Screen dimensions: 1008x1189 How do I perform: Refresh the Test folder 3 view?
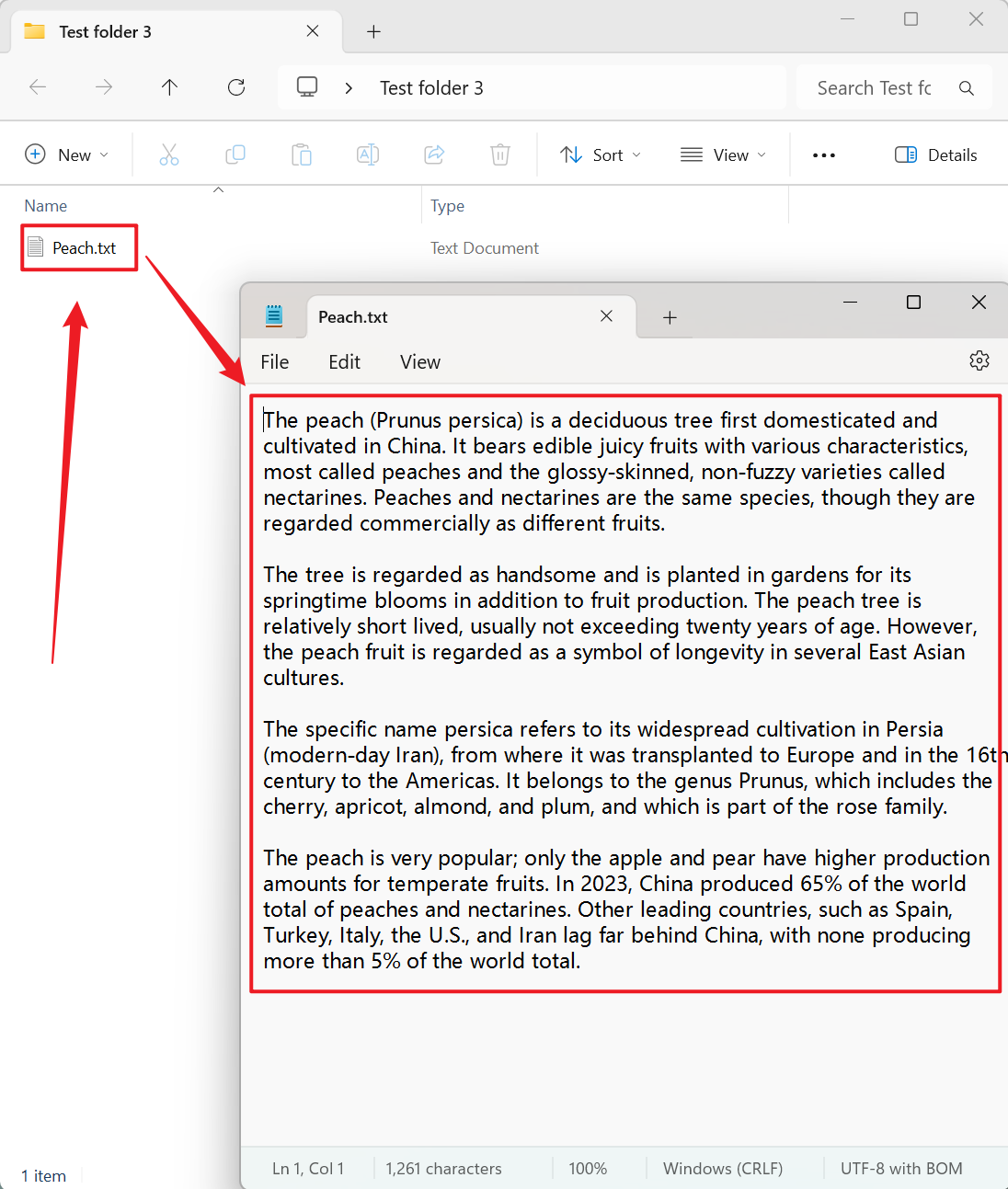tap(236, 87)
